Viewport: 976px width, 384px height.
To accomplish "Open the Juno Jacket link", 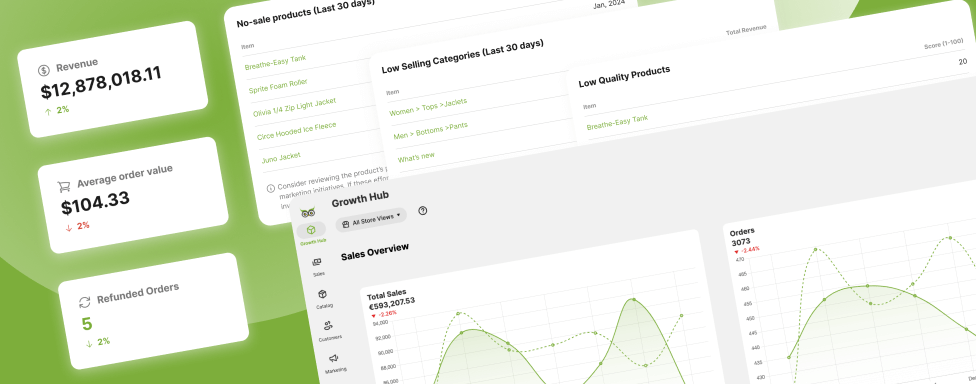I will click(x=281, y=156).
